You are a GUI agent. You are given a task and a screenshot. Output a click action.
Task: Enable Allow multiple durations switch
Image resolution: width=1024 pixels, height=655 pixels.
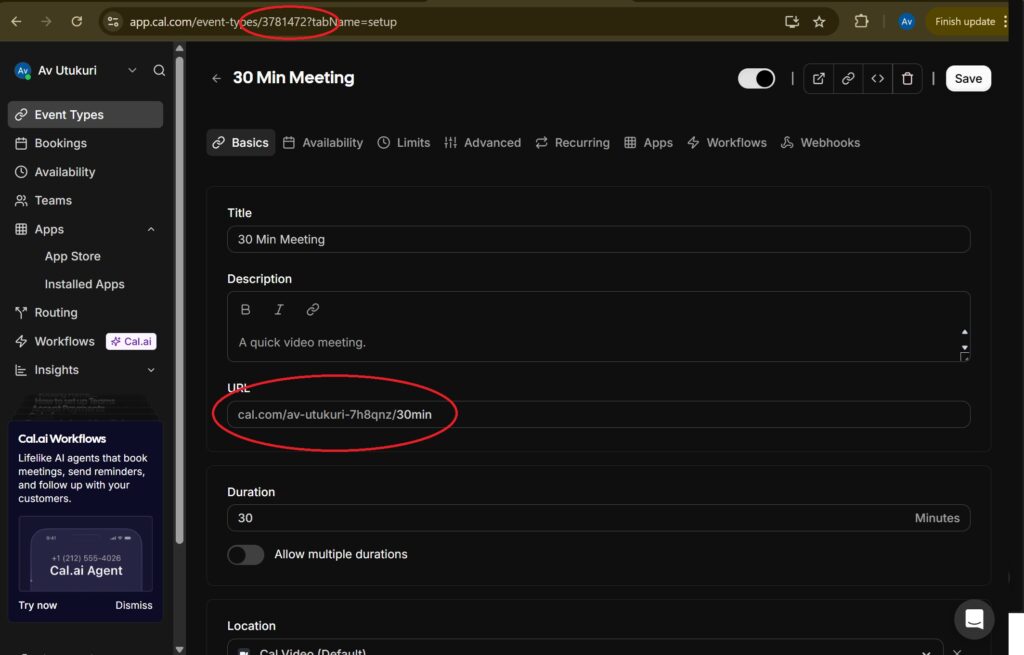tap(246, 554)
